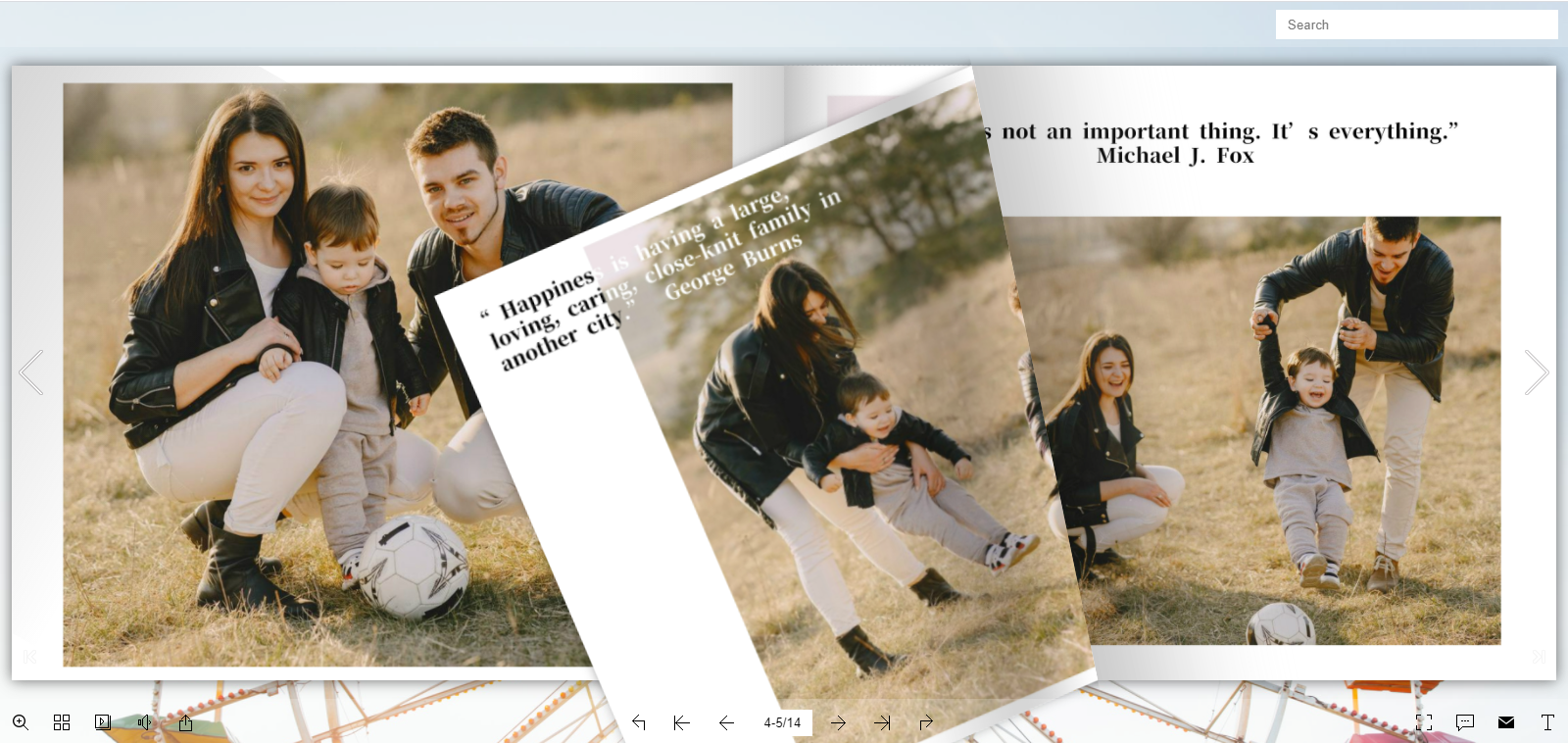Go to next page in bottom toolbar
Screen dimensions: 1568x743
[838, 722]
